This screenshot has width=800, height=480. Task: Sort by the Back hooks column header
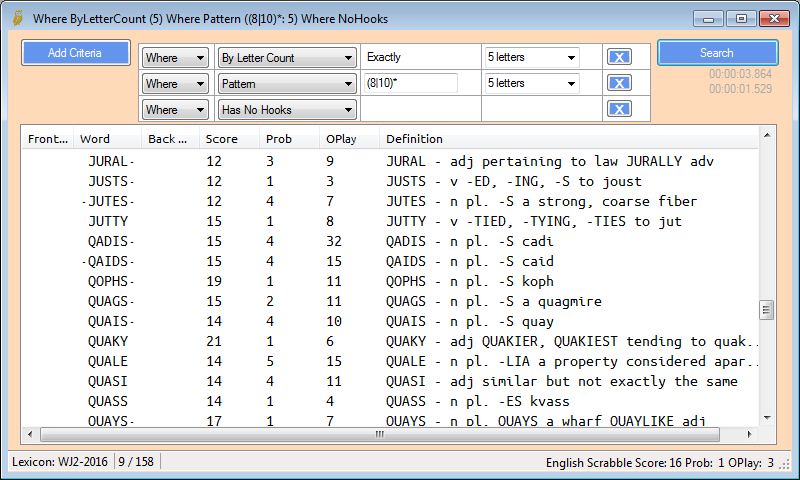pos(170,139)
